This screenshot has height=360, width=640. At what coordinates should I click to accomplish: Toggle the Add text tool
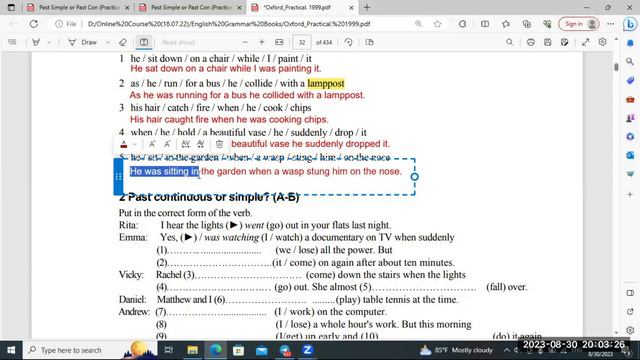coord(144,42)
